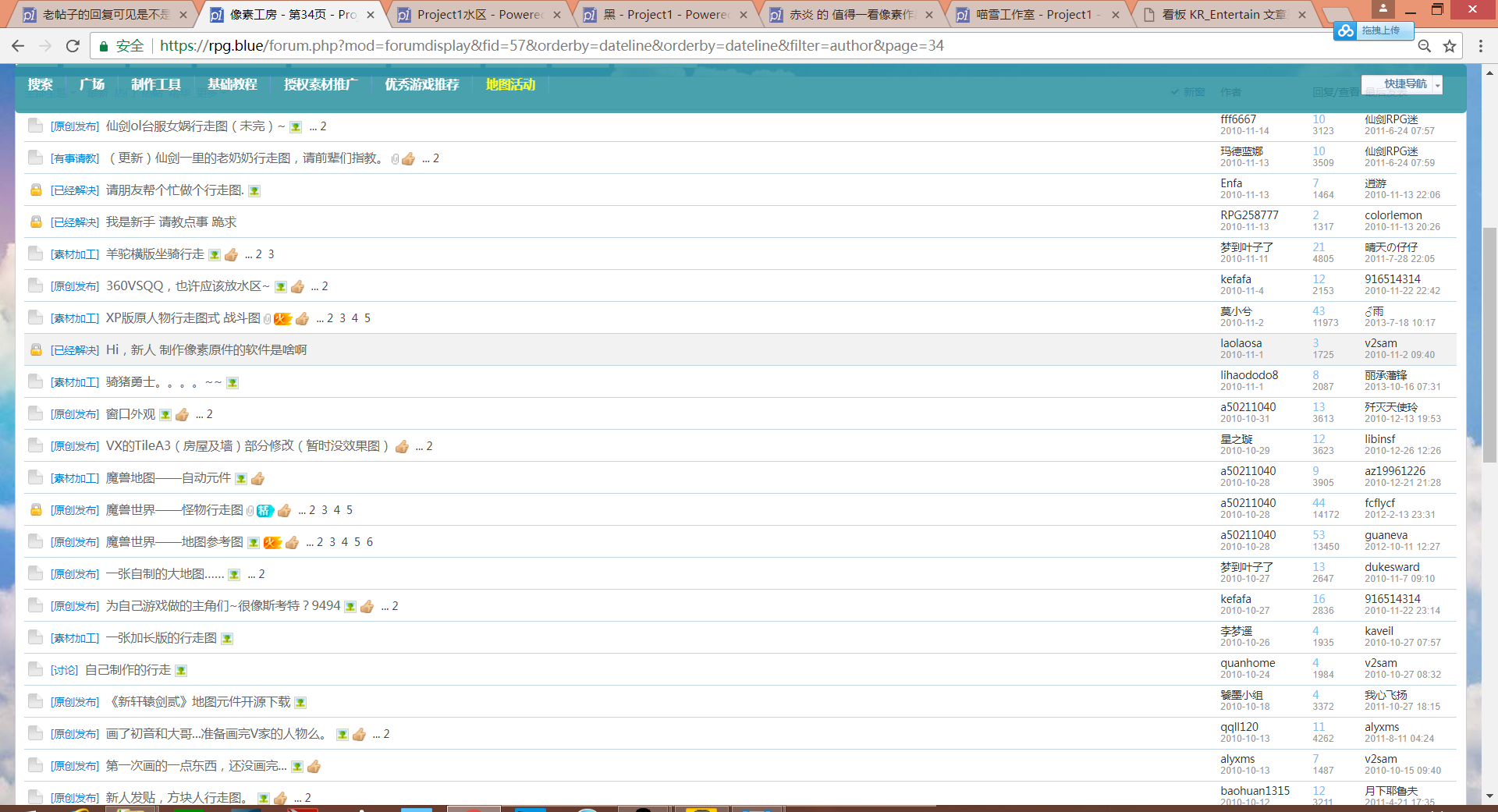Go back with the browser back arrow
The image size is (1498, 812).
[x=18, y=46]
